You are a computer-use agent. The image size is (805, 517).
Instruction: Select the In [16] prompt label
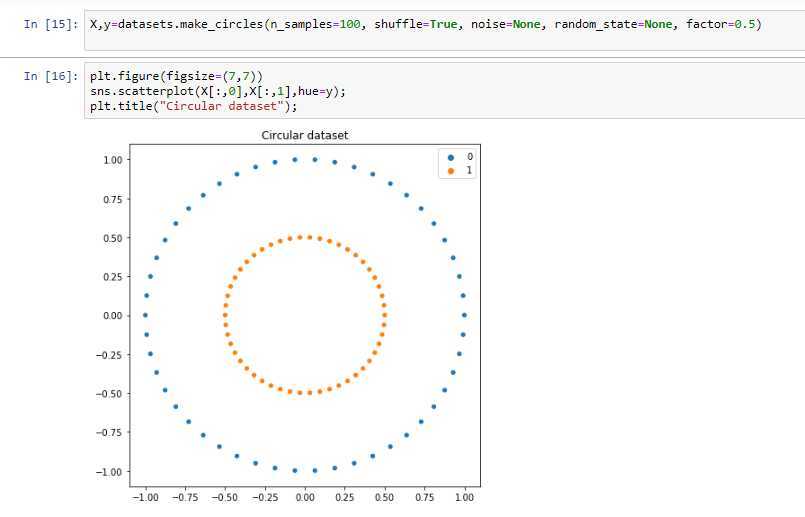51,76
